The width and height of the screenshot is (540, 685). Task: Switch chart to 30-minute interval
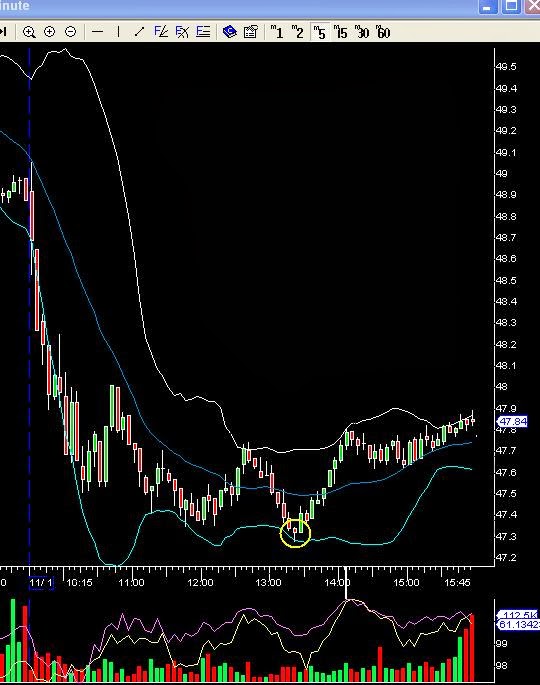point(362,32)
